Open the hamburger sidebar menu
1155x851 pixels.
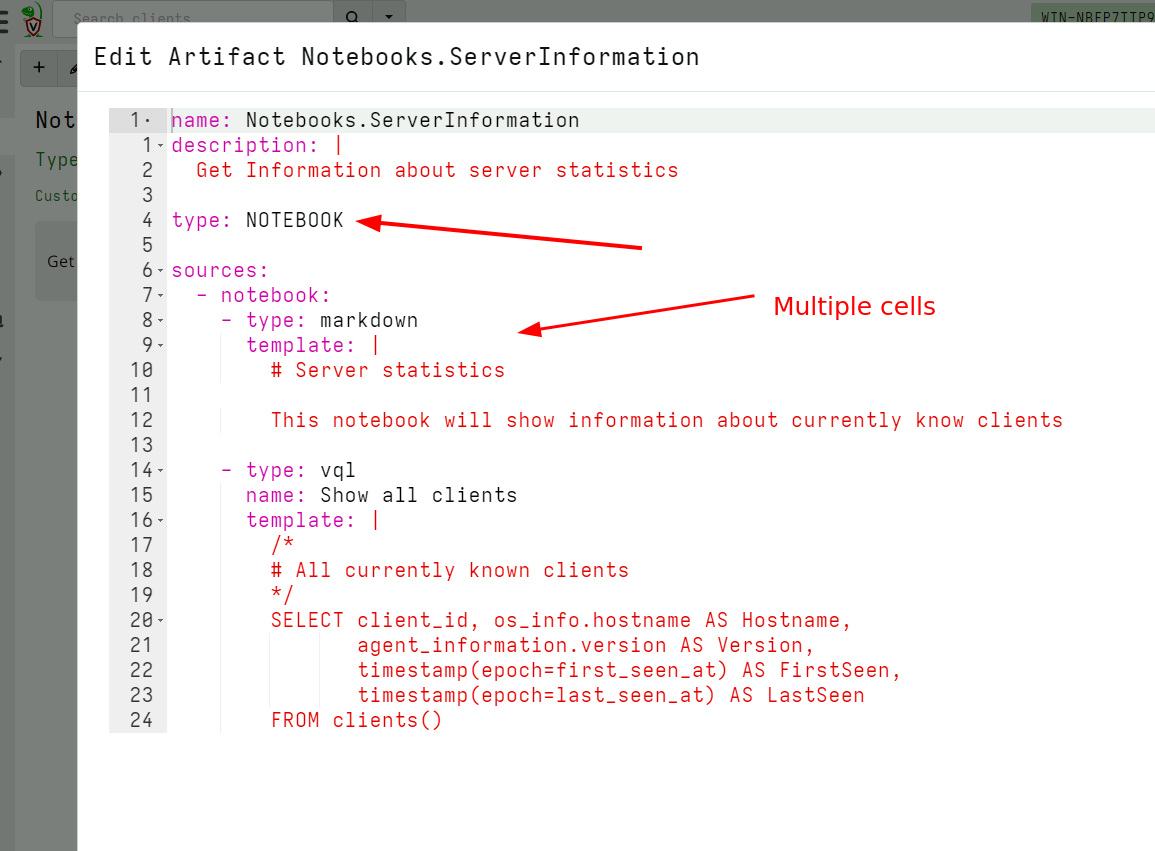point(5,18)
